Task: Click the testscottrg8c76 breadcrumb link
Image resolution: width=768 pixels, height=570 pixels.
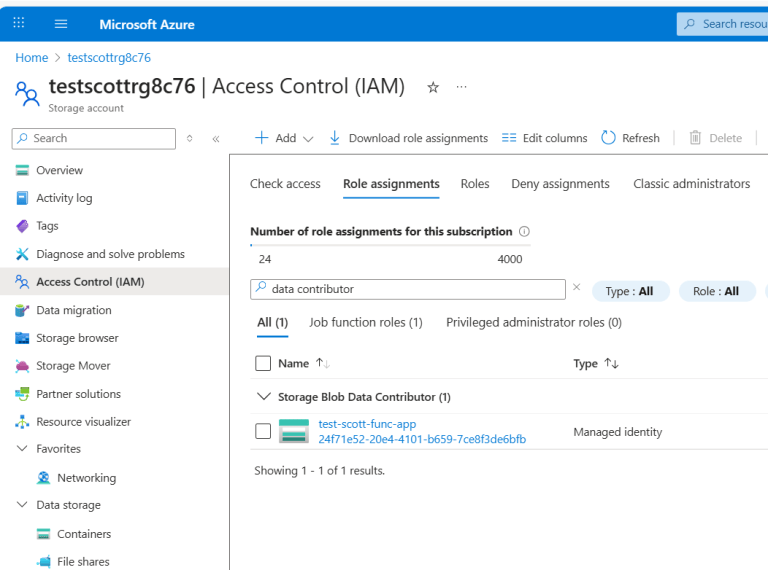Action: (x=109, y=58)
